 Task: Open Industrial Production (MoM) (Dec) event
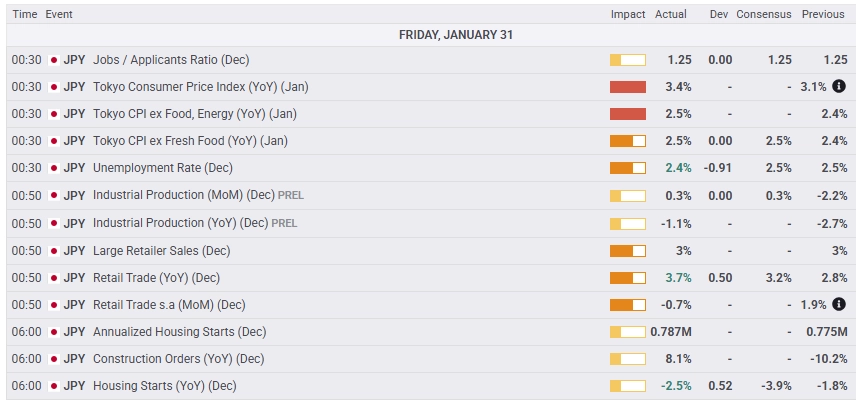(184, 195)
